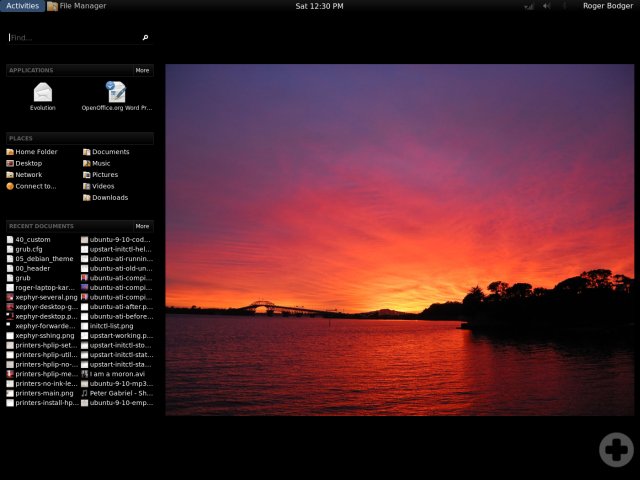Open the recent image starting xephyr-desktop.p
The width and height of the screenshot is (640, 480).
click(42, 316)
